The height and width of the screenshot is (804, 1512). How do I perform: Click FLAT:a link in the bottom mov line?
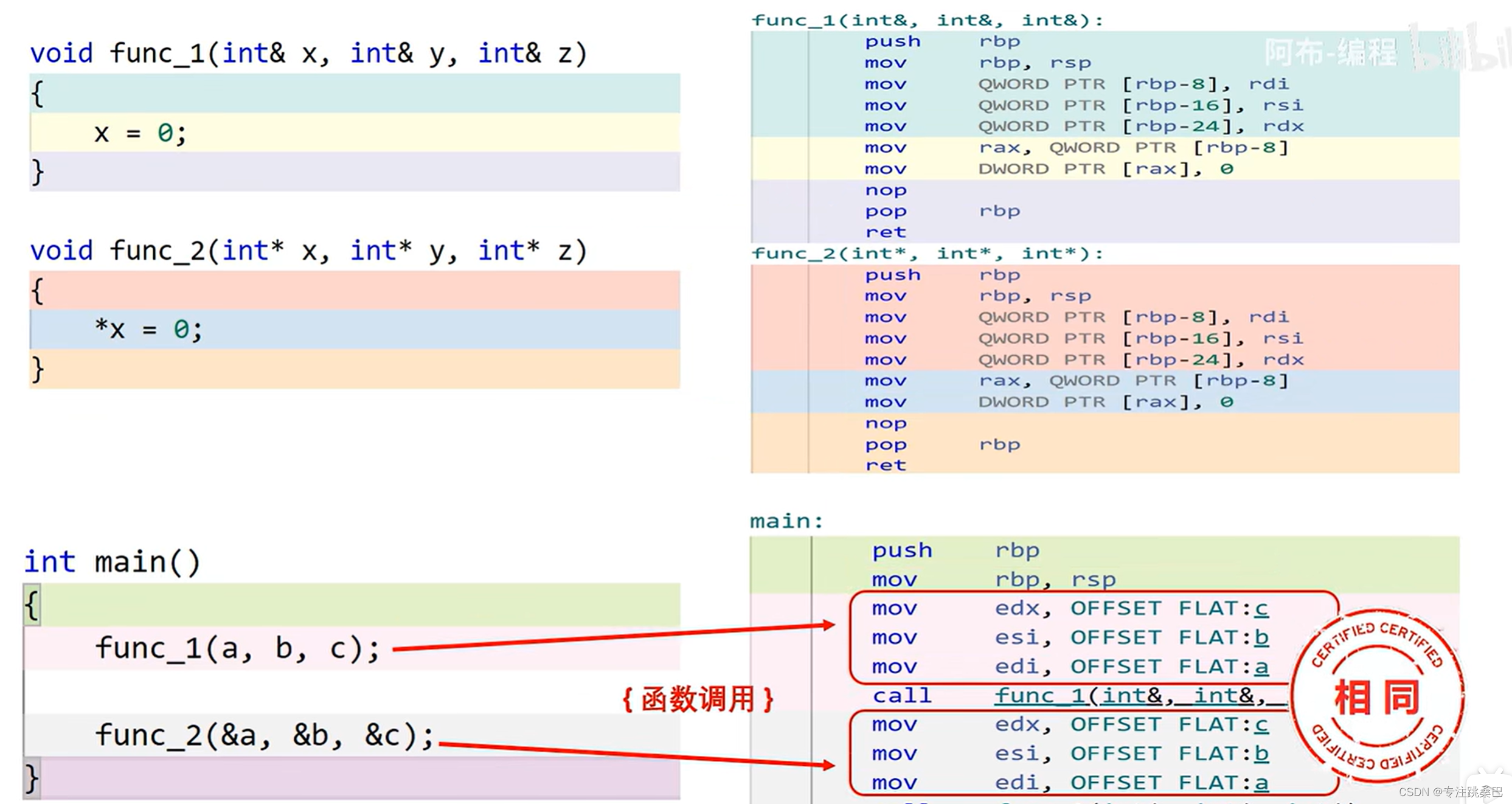point(1261,783)
